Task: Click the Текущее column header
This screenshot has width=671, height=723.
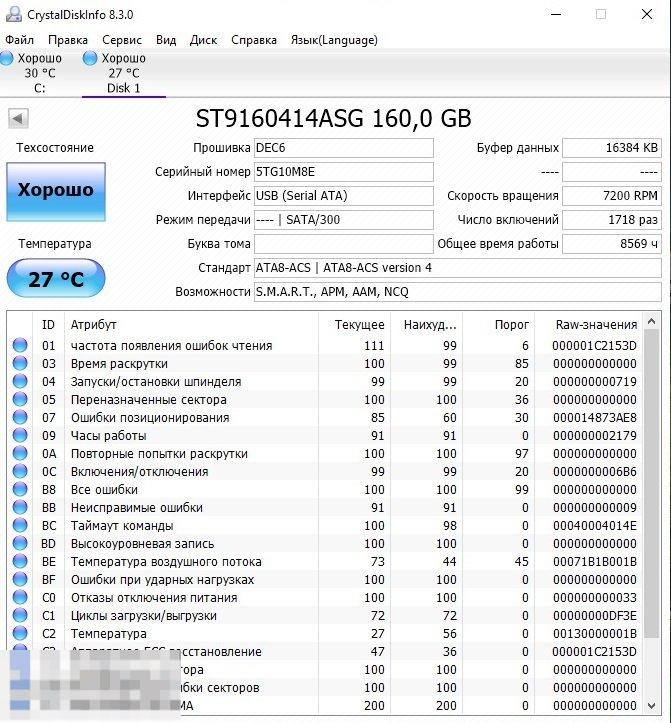Action: tap(354, 325)
